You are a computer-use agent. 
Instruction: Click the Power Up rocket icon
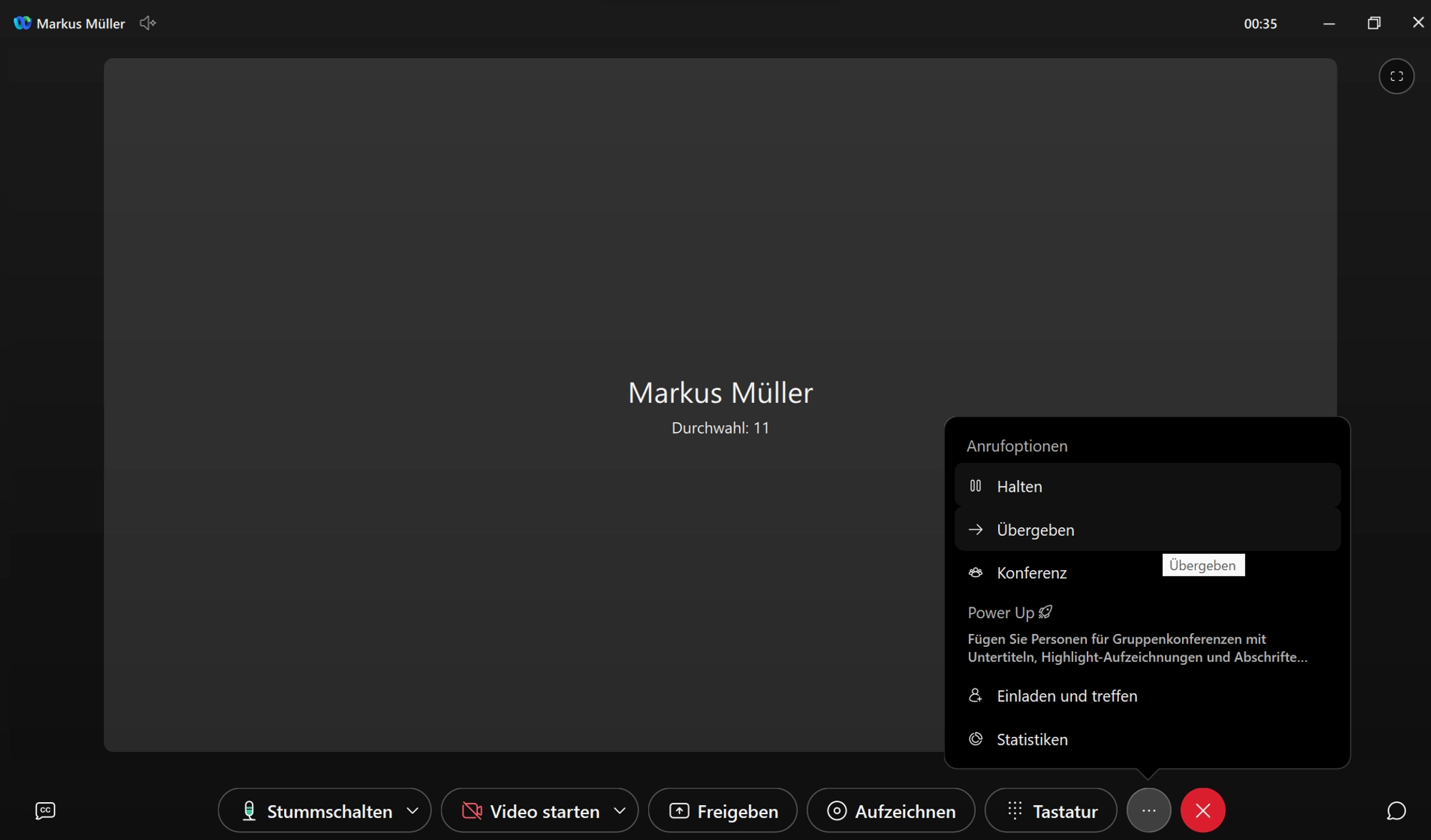point(1045,612)
